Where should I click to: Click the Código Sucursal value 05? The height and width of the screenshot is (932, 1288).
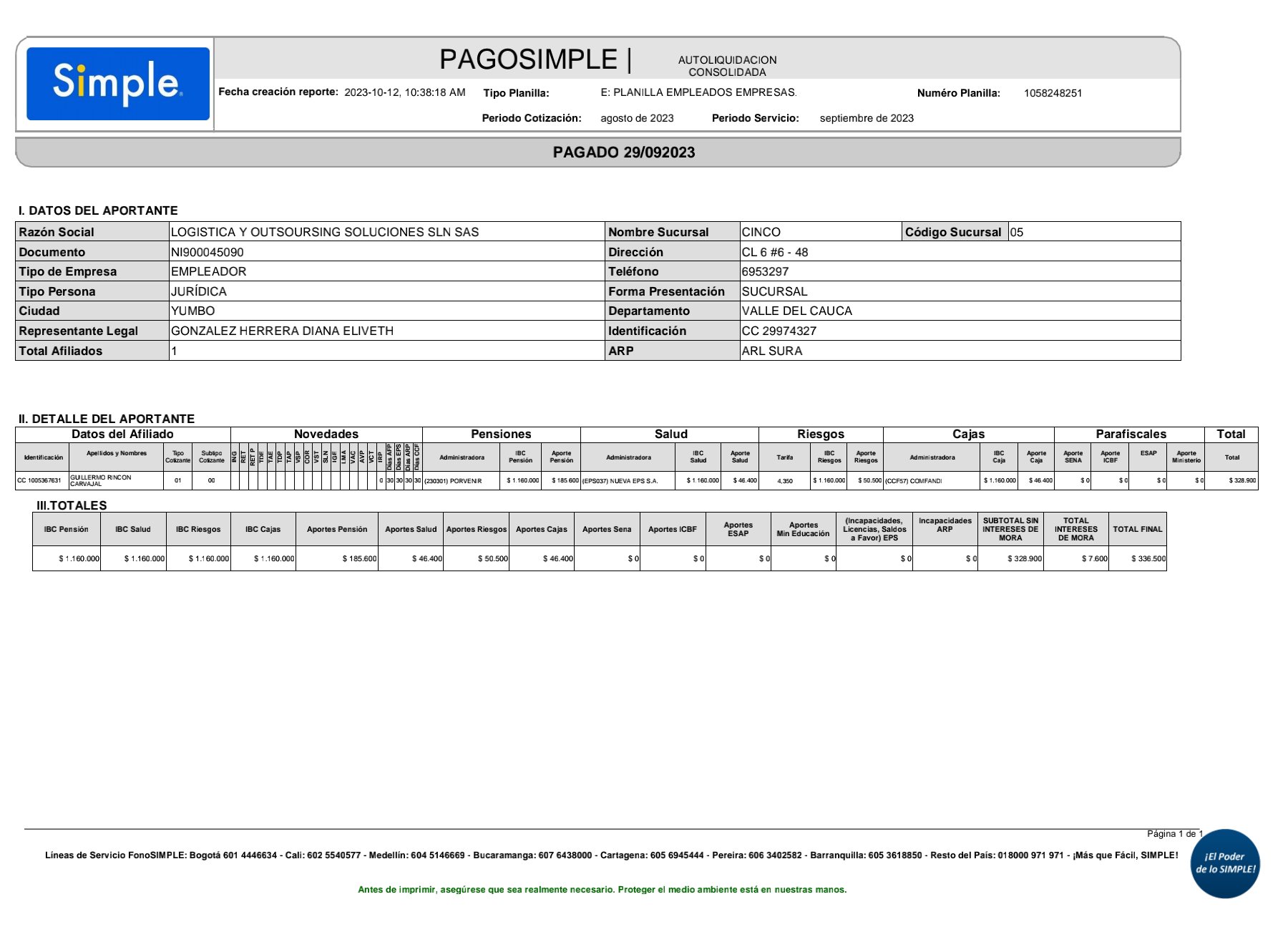tap(1016, 232)
